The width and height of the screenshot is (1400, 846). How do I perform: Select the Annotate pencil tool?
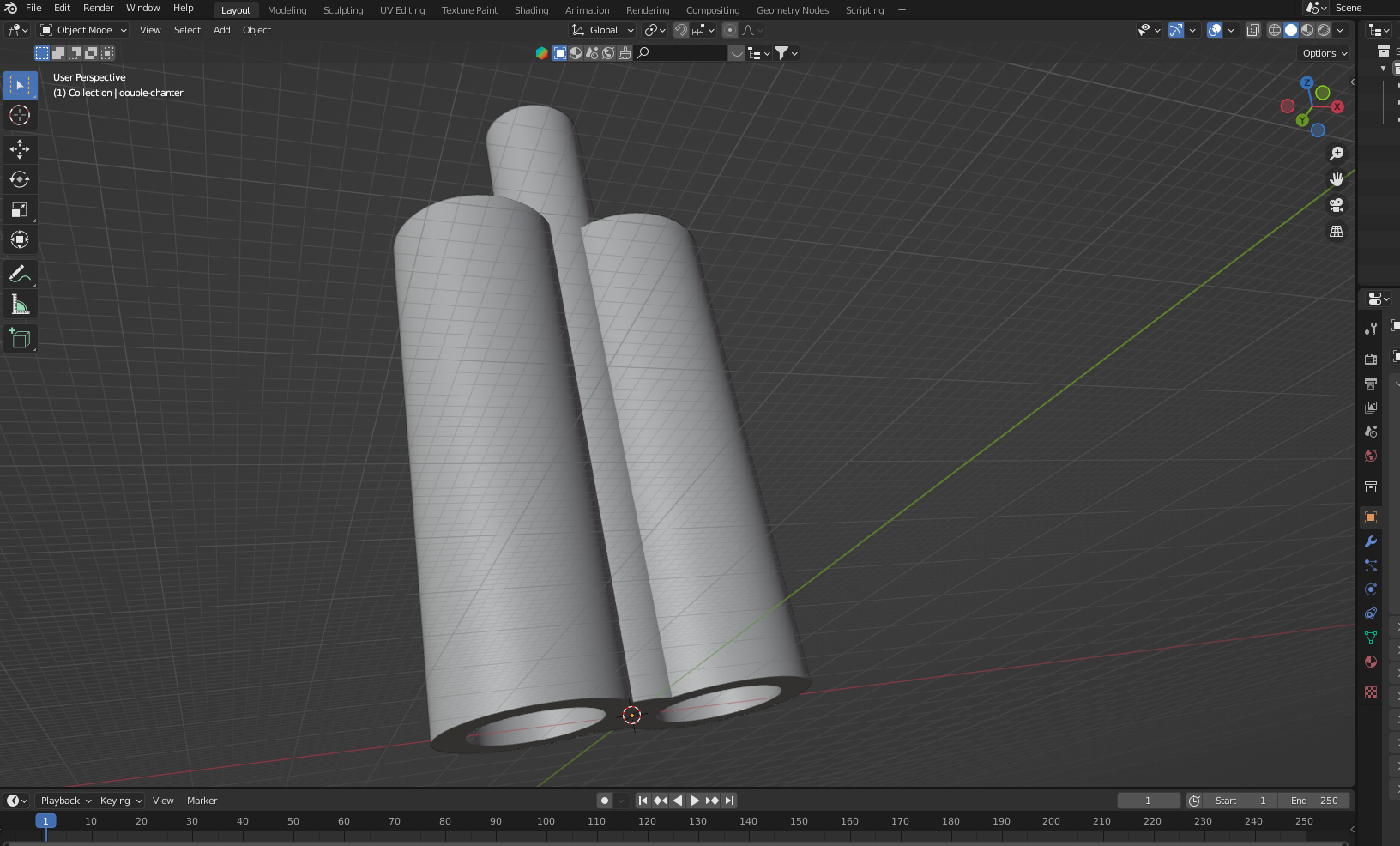20,275
